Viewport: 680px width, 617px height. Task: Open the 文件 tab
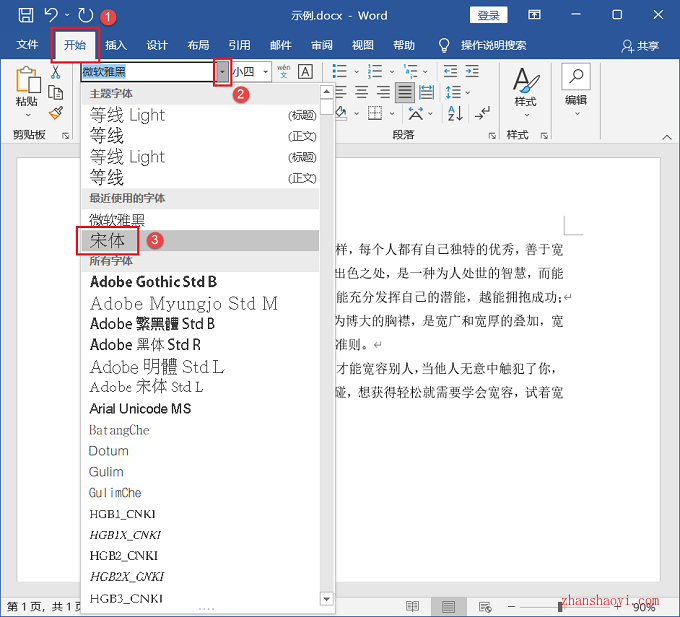(x=27, y=45)
